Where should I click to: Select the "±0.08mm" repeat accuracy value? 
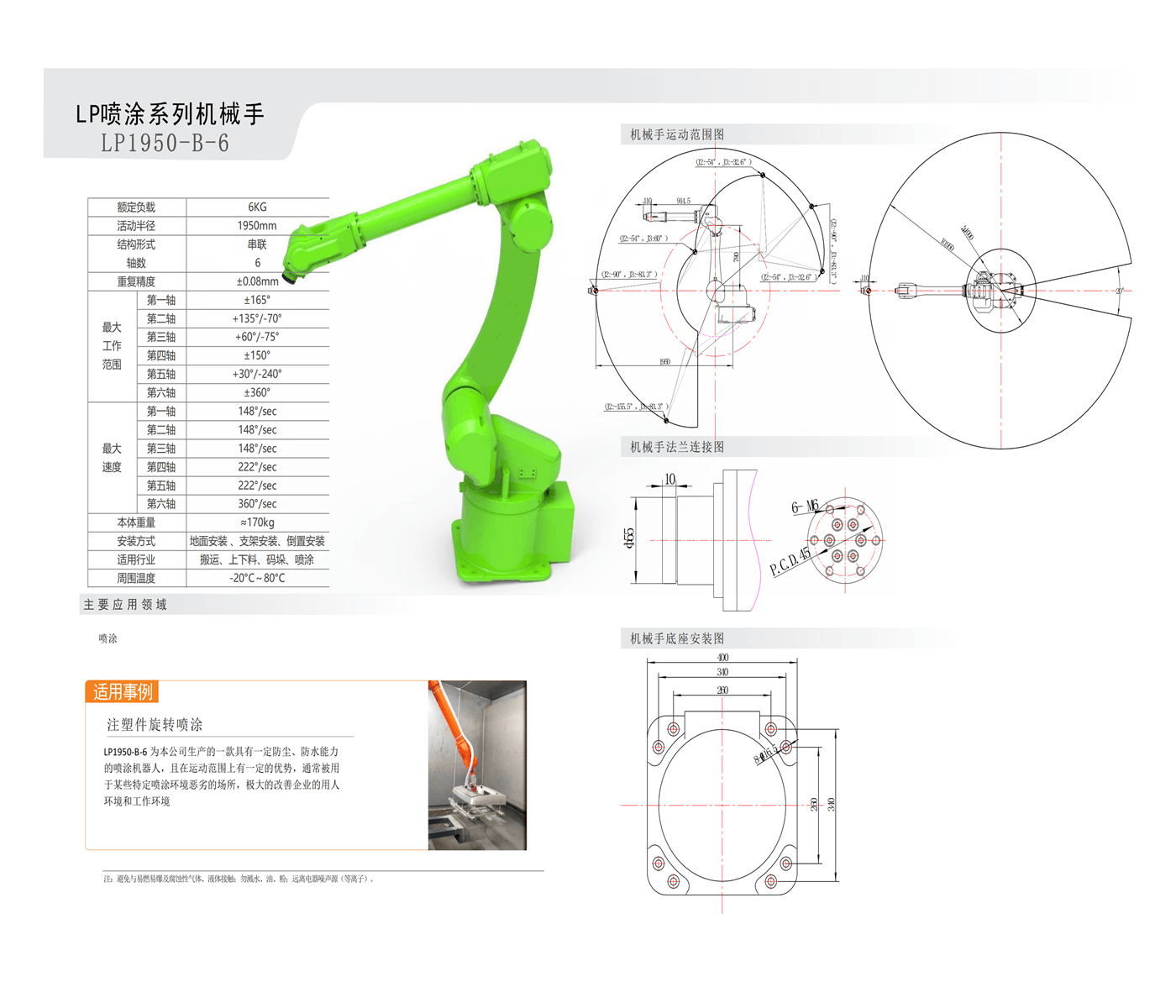click(257, 281)
